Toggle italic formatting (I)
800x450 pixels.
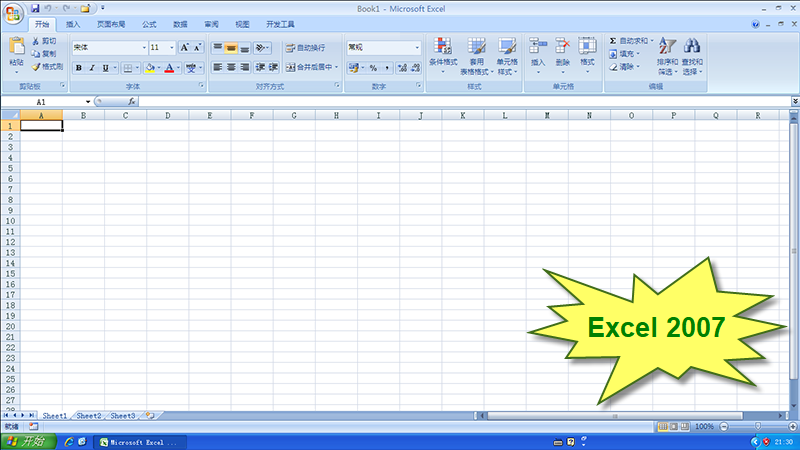pos(92,68)
